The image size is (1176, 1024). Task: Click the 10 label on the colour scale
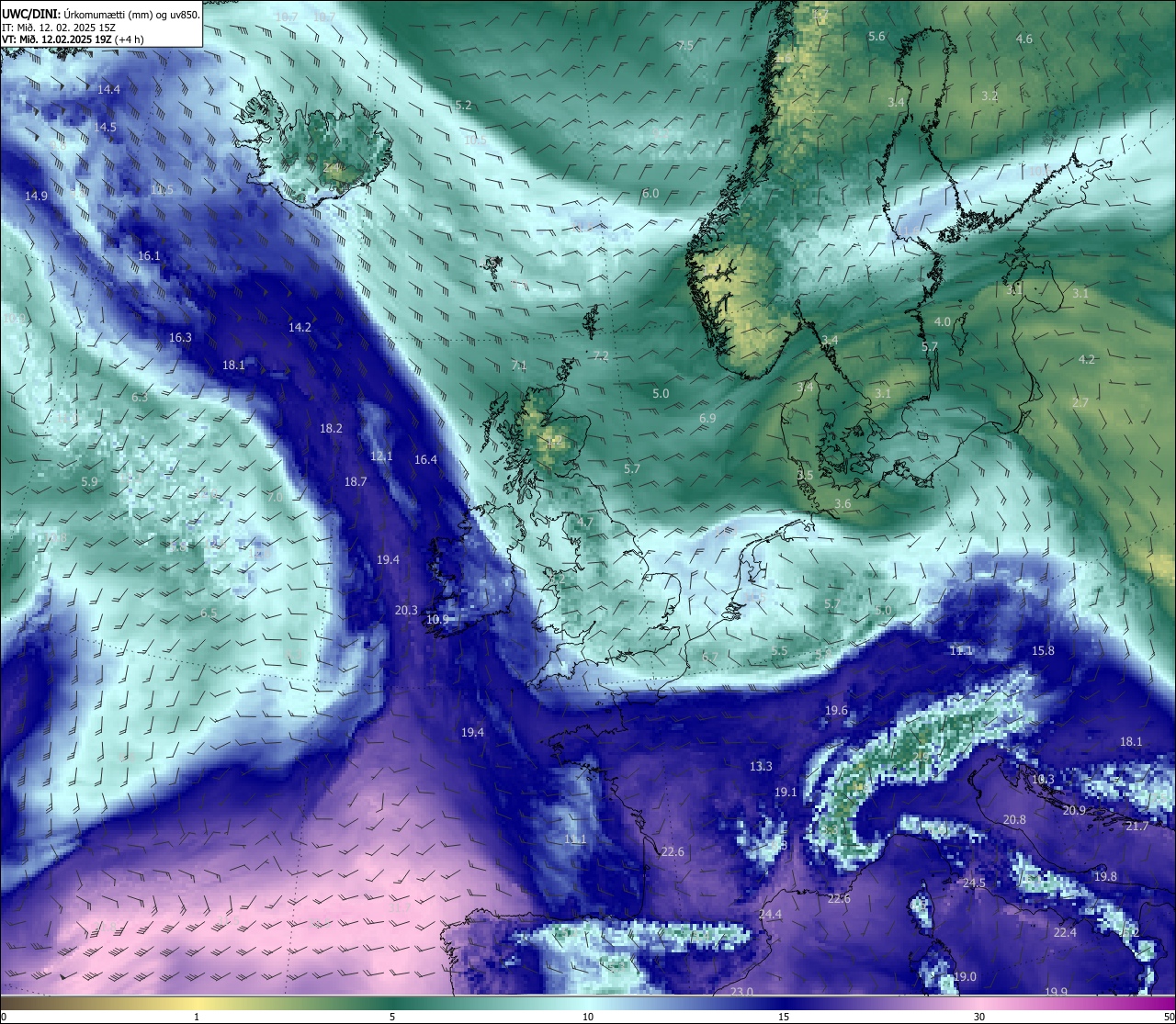pos(588,1017)
